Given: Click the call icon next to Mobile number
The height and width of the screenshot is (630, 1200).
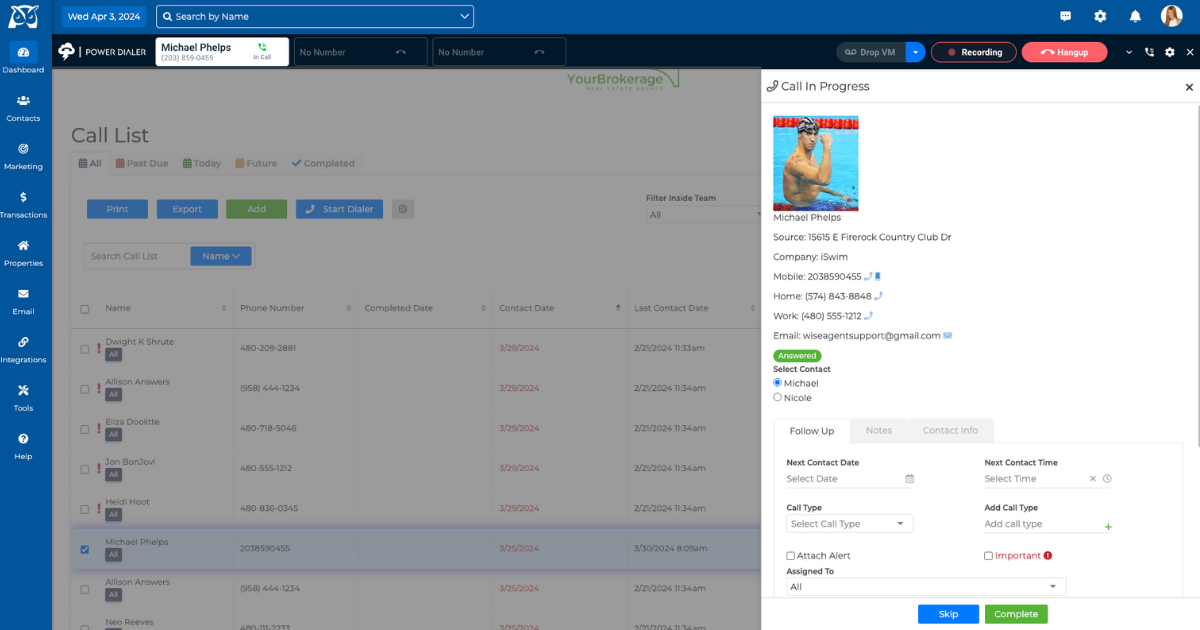Looking at the screenshot, I should click(868, 276).
